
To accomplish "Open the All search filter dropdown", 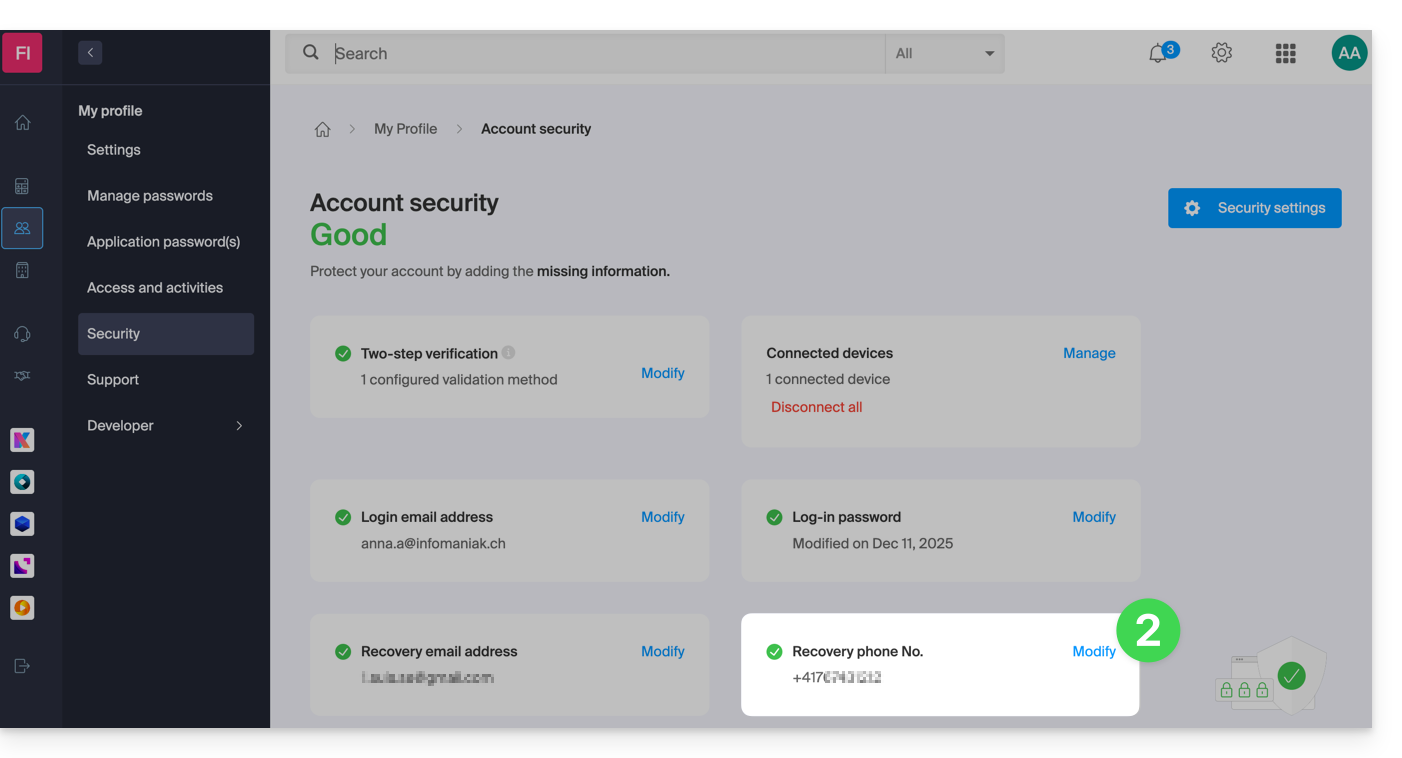I will click(944, 54).
